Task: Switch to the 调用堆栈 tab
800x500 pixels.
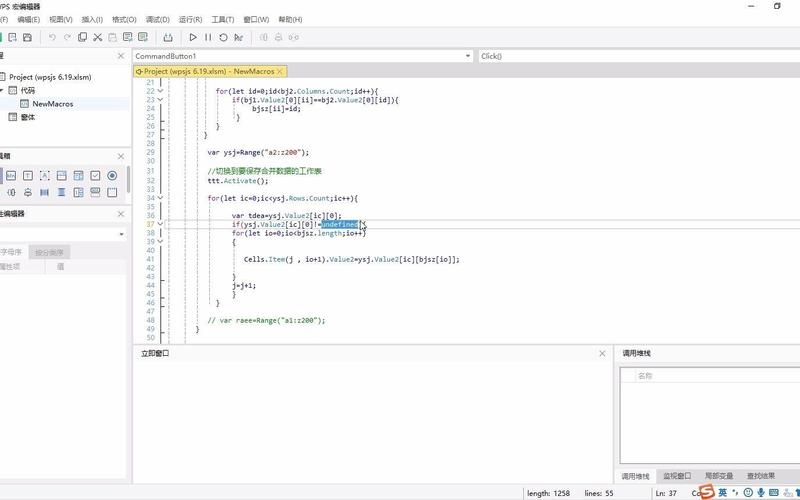Action: (x=635, y=476)
